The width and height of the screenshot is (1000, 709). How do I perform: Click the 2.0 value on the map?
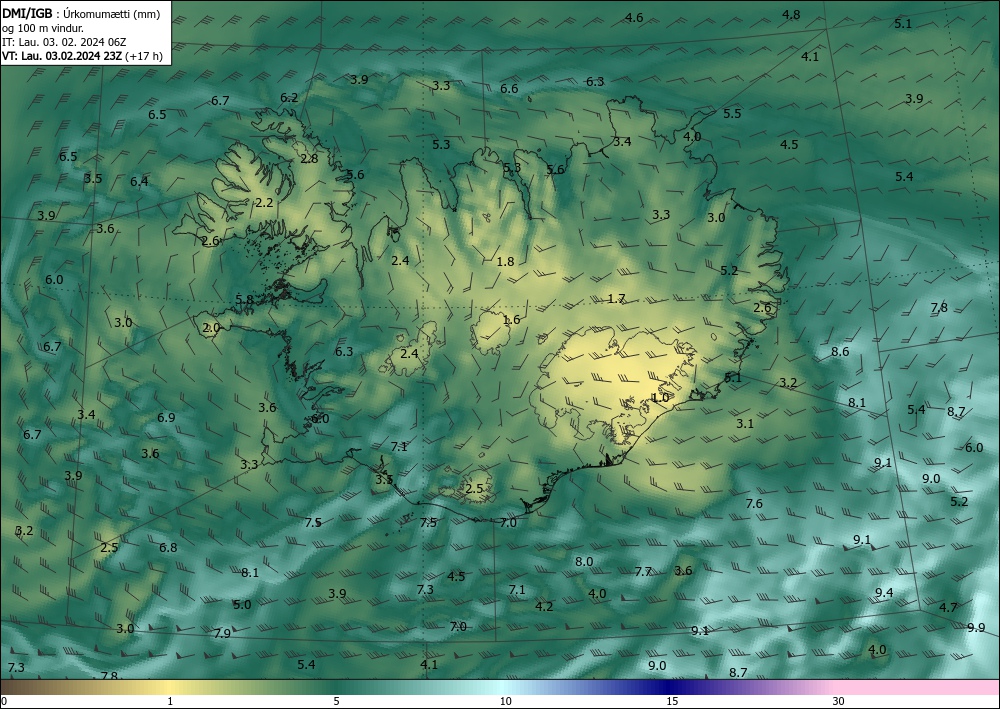coord(211,328)
